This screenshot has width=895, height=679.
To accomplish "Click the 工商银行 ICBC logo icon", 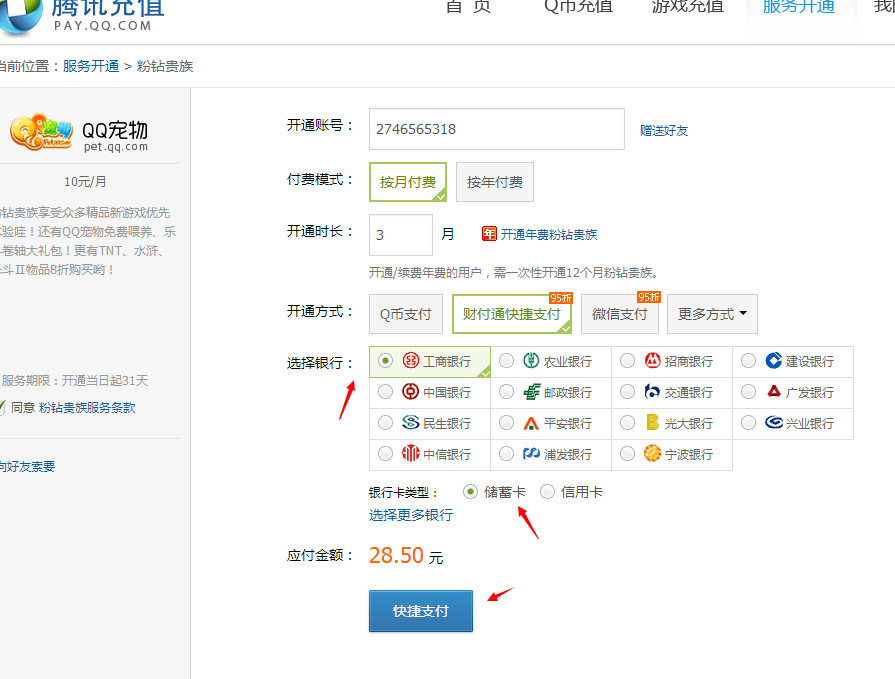I will pyautogui.click(x=410, y=361).
